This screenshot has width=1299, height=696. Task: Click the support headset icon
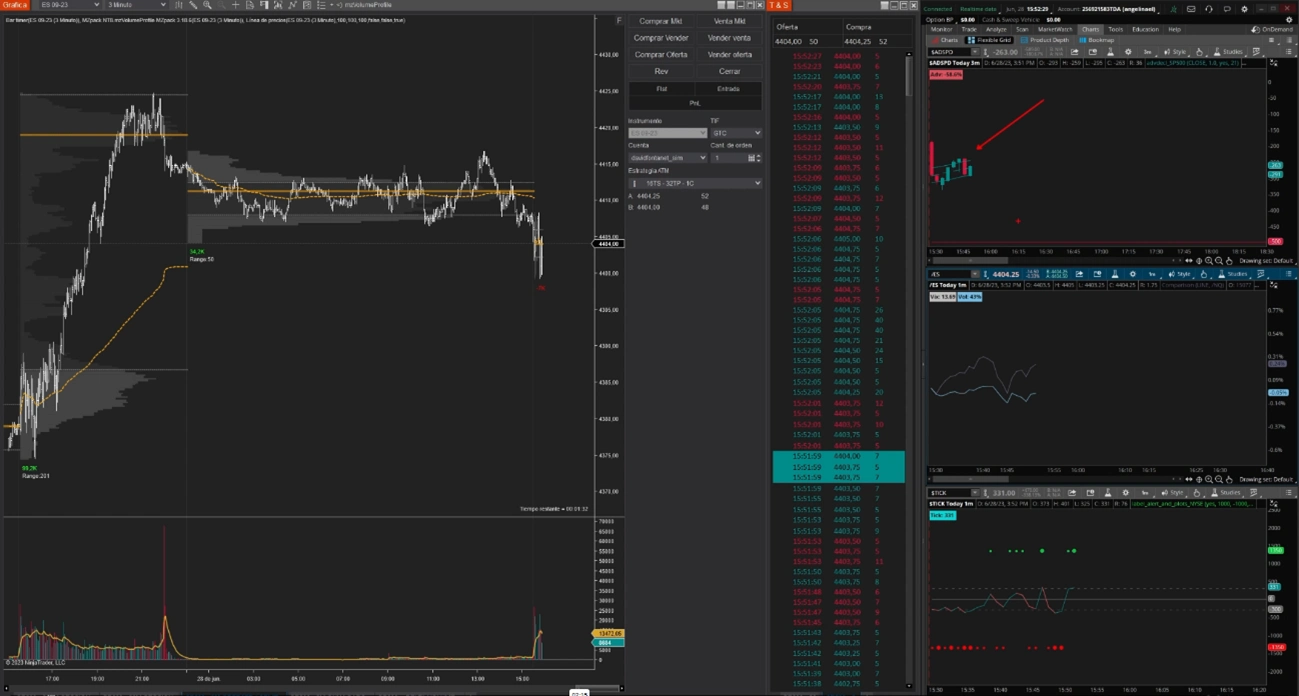1208,9
